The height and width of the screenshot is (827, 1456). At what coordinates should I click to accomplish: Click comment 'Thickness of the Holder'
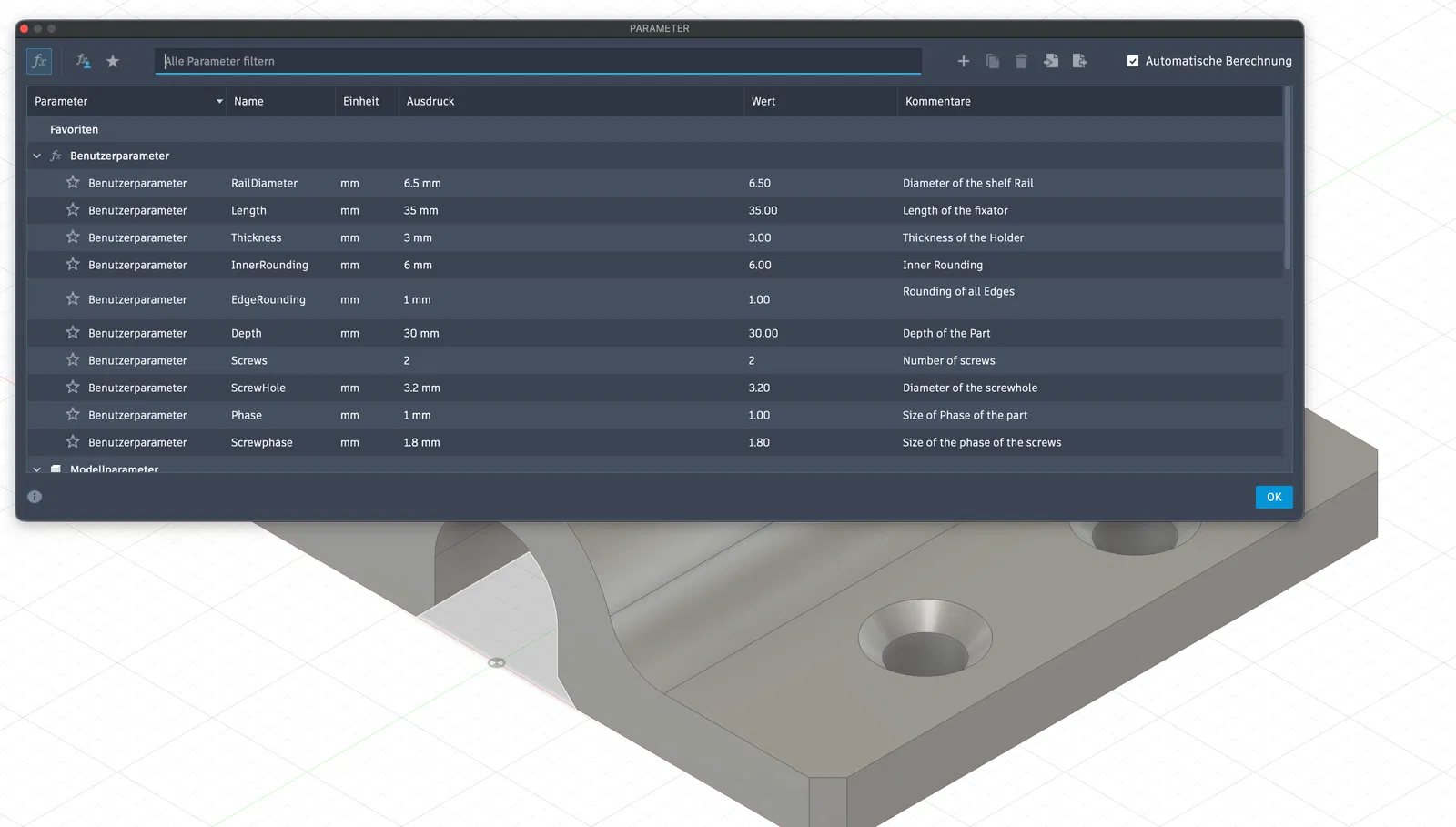pyautogui.click(x=963, y=237)
